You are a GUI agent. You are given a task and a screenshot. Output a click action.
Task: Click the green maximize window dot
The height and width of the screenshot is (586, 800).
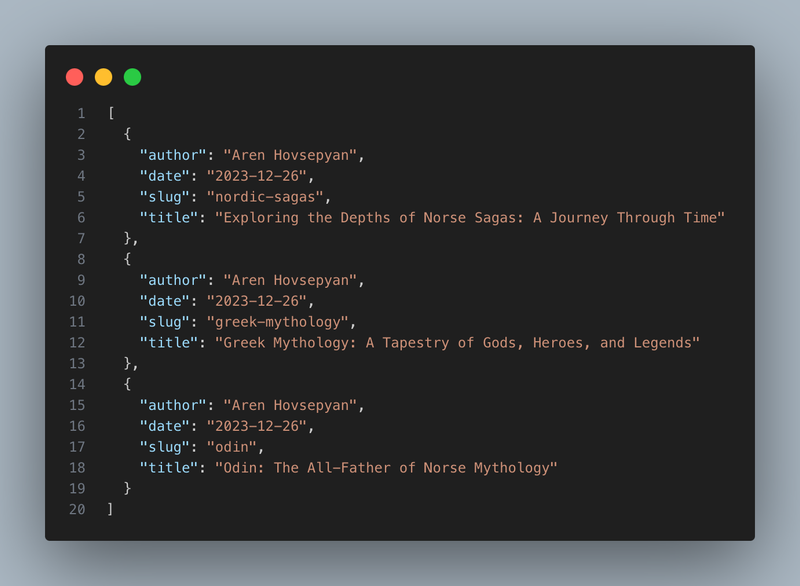pos(133,77)
